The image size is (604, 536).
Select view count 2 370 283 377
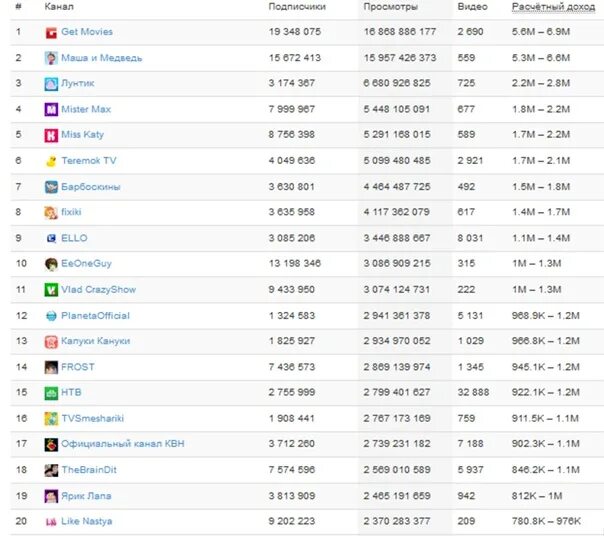(x=397, y=521)
